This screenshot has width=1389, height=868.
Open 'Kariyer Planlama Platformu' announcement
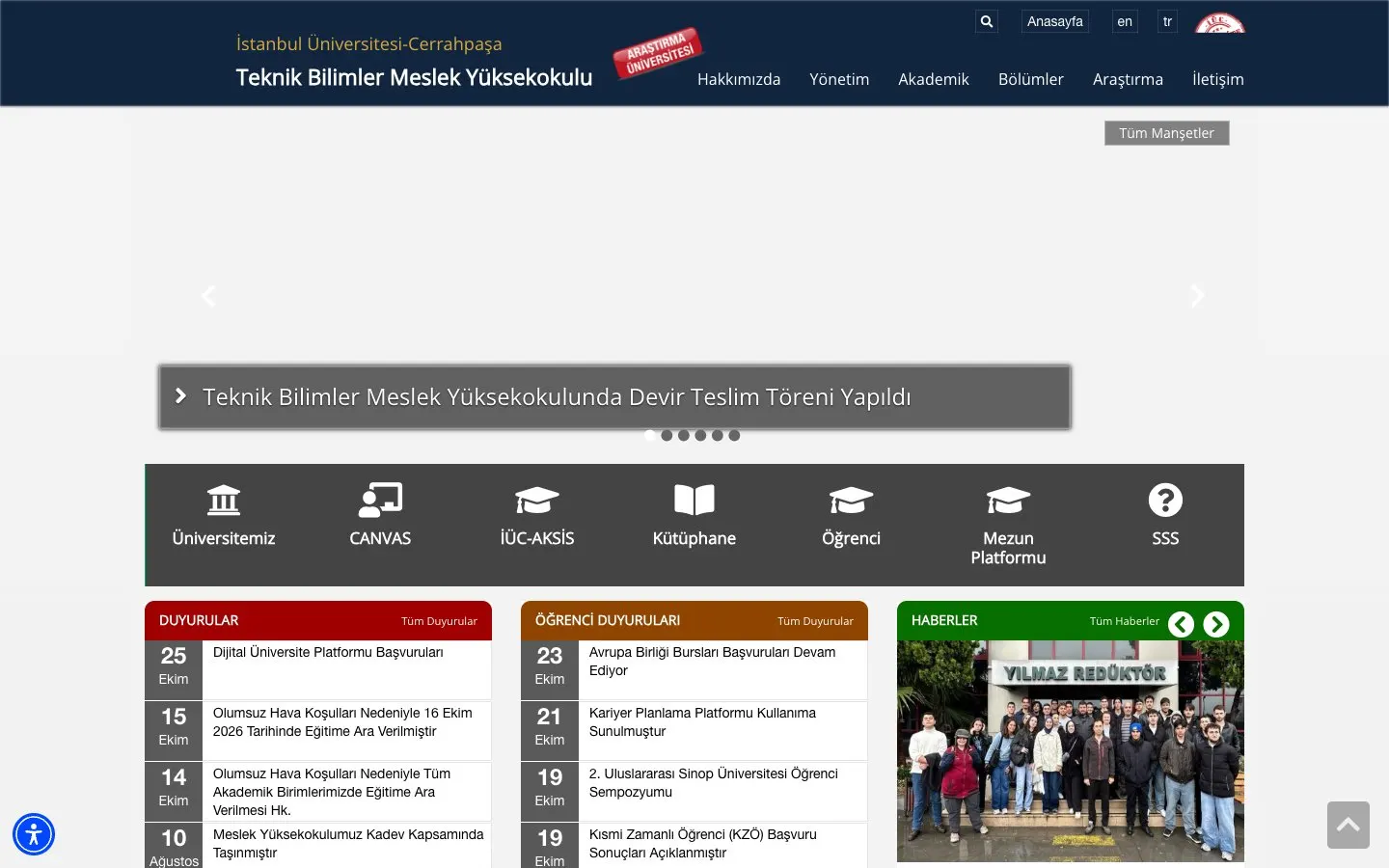702,722
